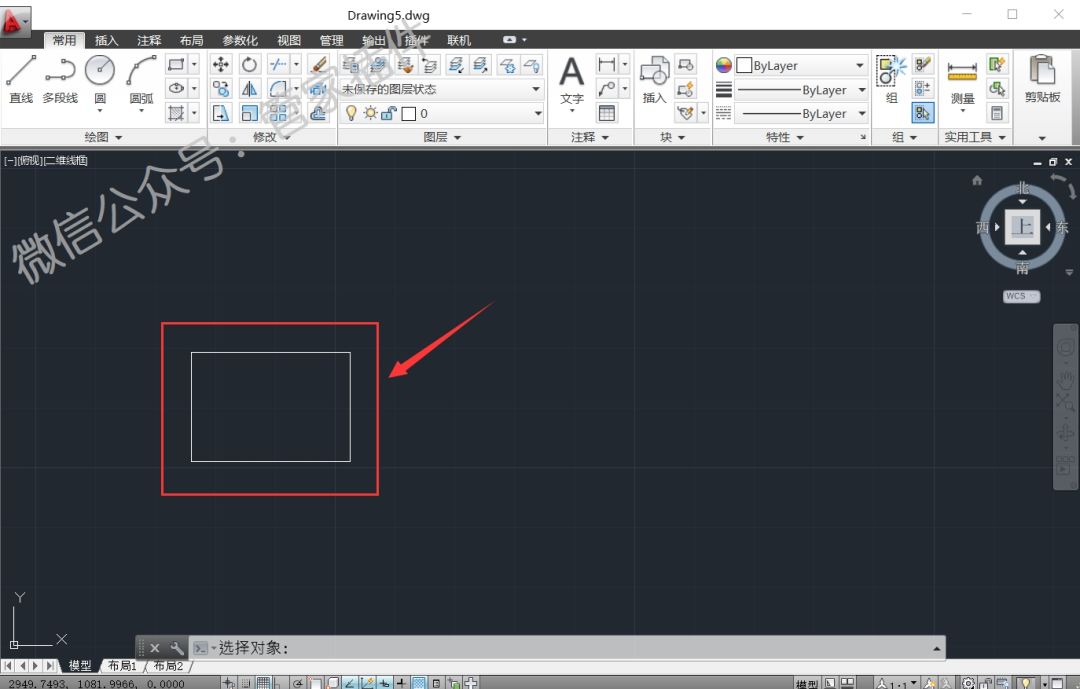Screen dimensions: 1080x689
Task: Toggle layer 0 freeze sun icon
Action: [x=371, y=113]
